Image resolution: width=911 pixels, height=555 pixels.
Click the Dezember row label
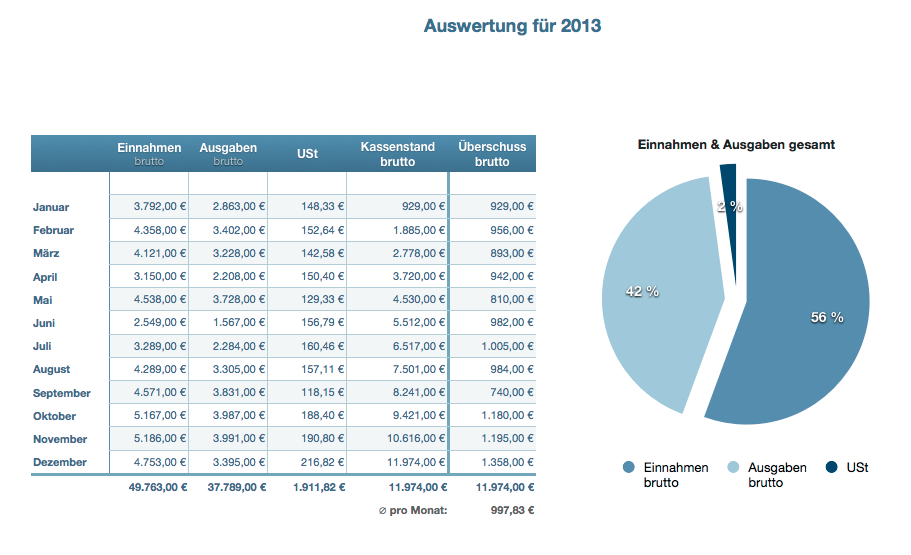[59, 462]
